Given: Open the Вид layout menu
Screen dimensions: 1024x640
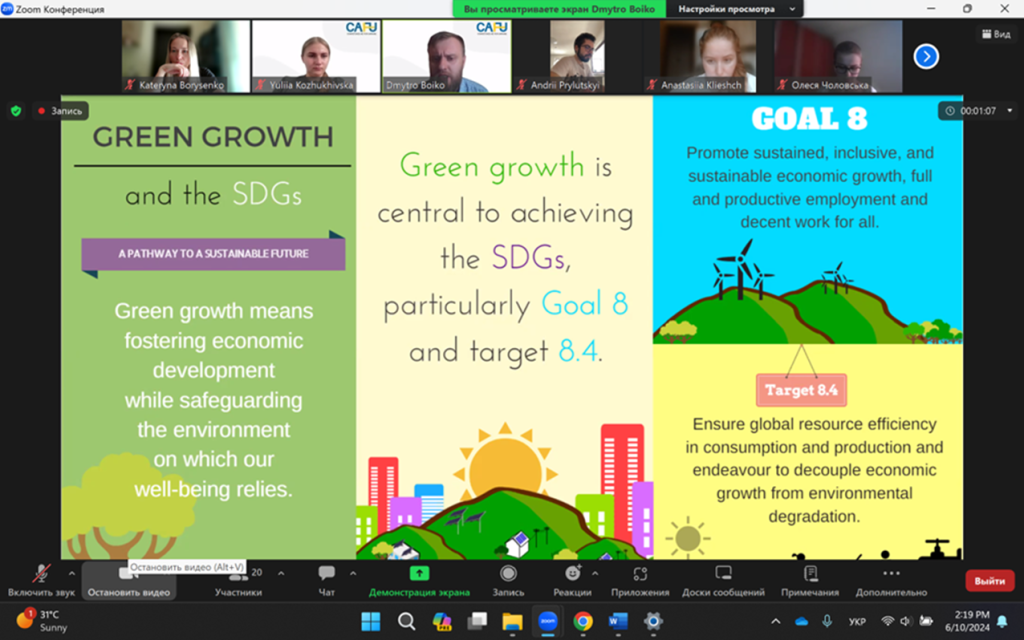Looking at the screenshot, I should [995, 34].
